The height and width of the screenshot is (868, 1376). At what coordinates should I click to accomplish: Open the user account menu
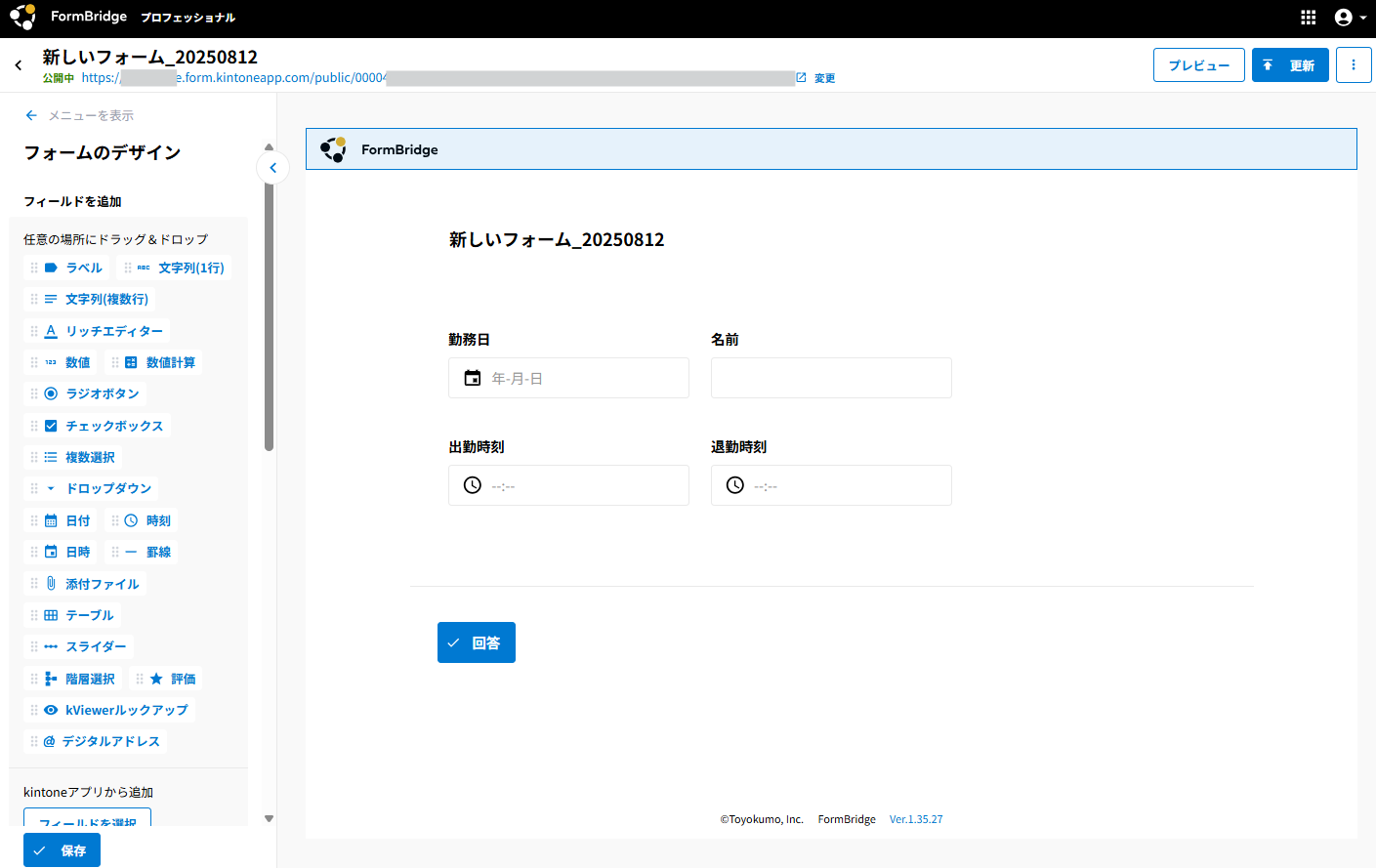1351,18
